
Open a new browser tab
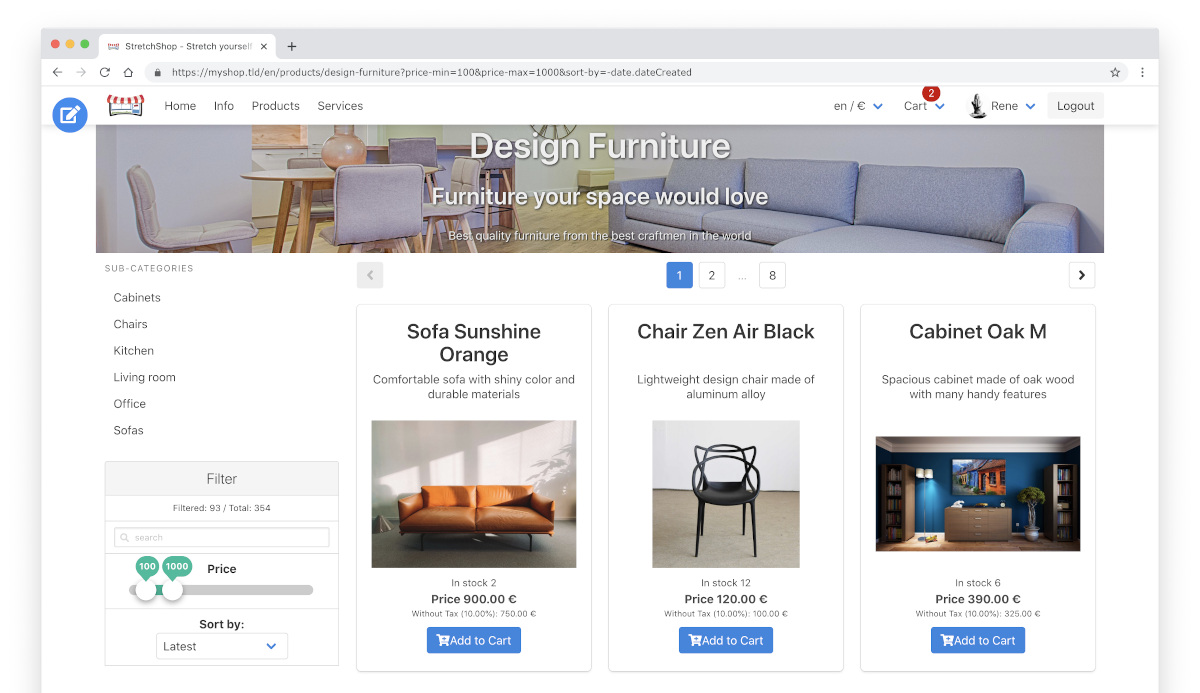coord(292,46)
